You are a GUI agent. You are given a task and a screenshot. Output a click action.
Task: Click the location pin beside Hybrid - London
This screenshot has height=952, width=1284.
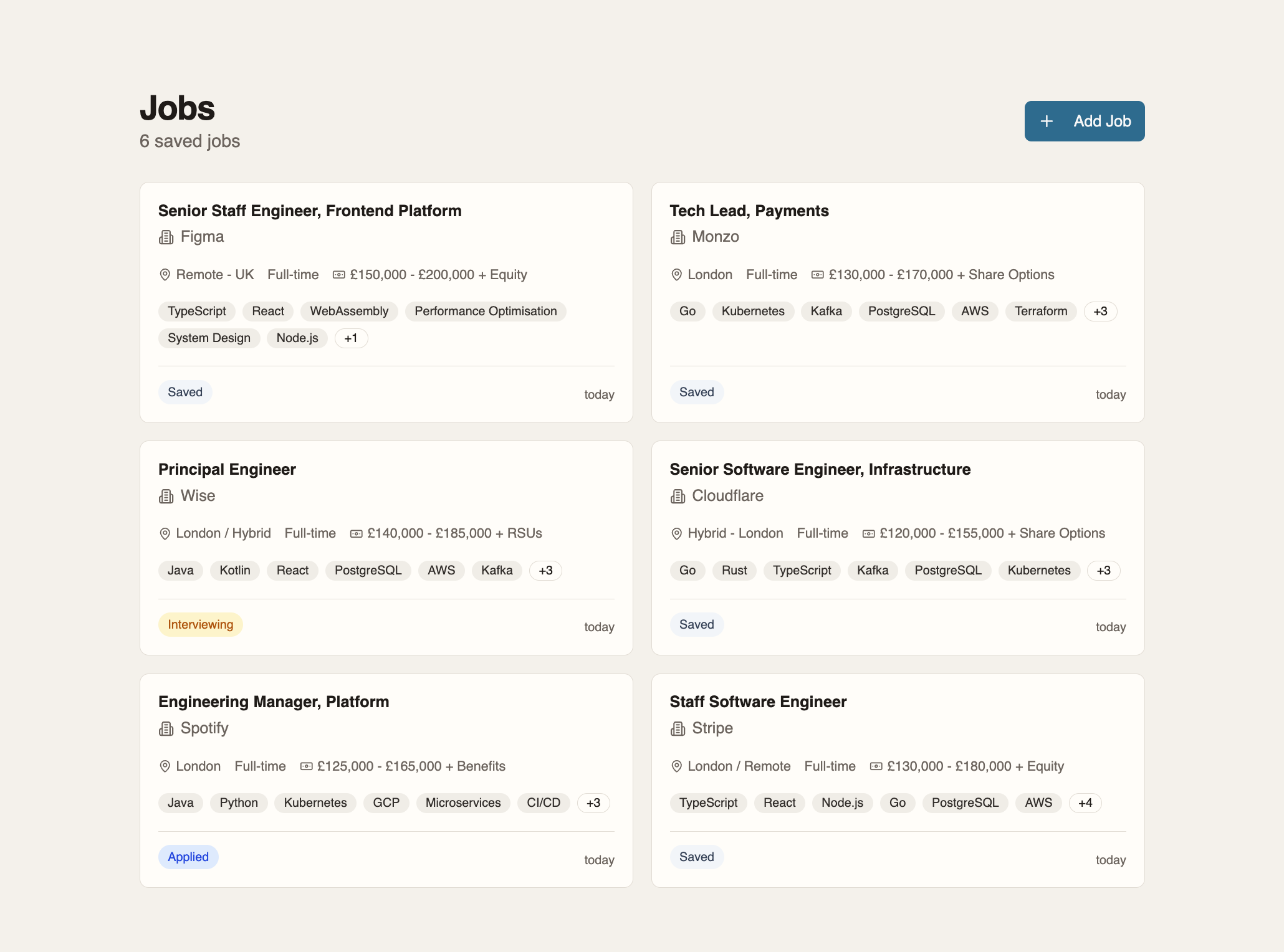coord(676,534)
